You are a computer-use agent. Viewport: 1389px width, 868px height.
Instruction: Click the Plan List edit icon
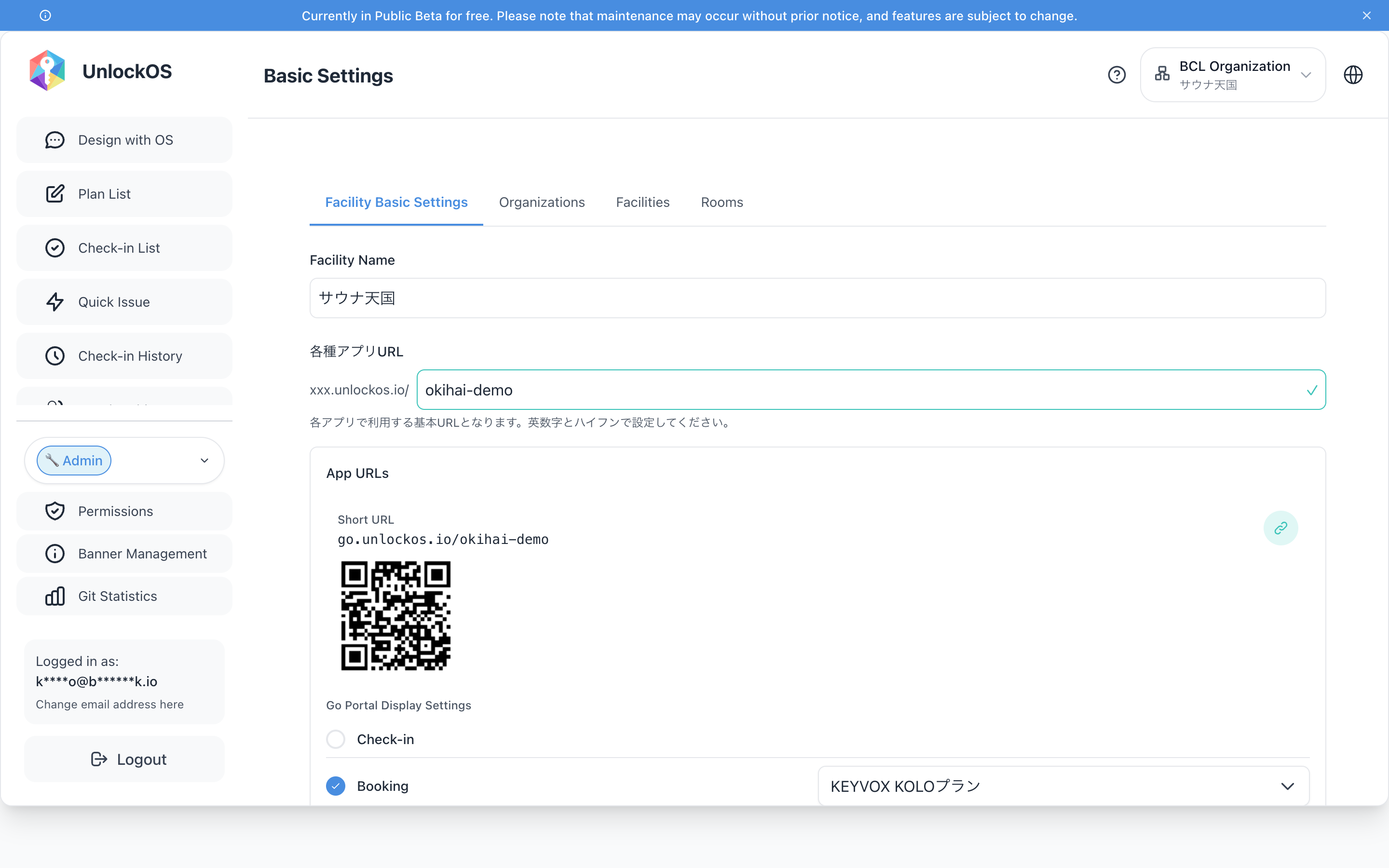coord(55,194)
